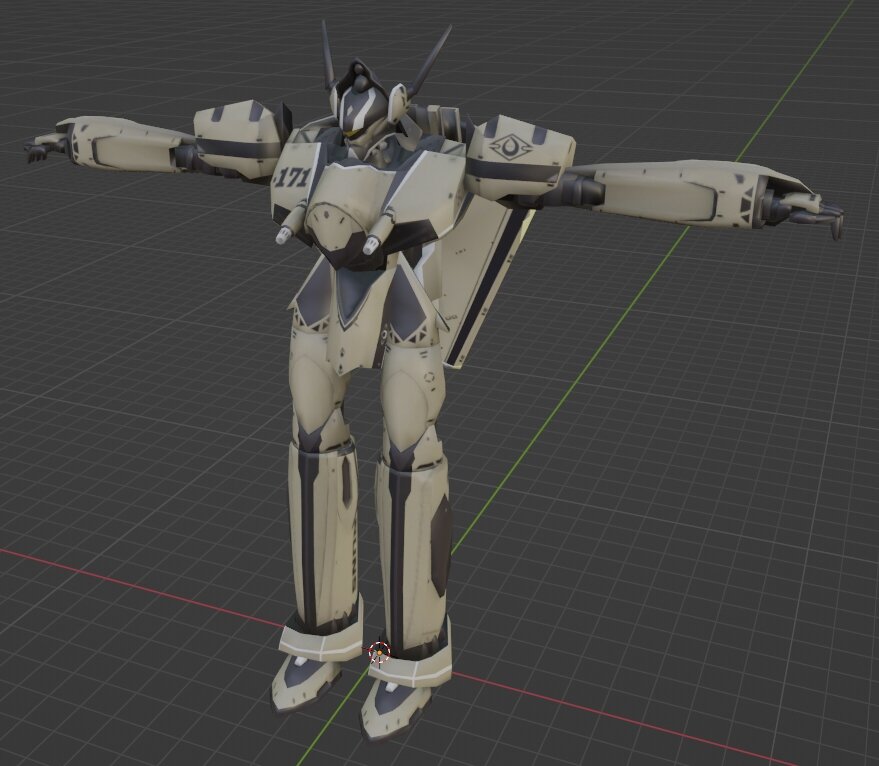Screen dimensions: 879x766
Task: Click the emblem on the robot's shoulder armor
Action: pos(510,149)
